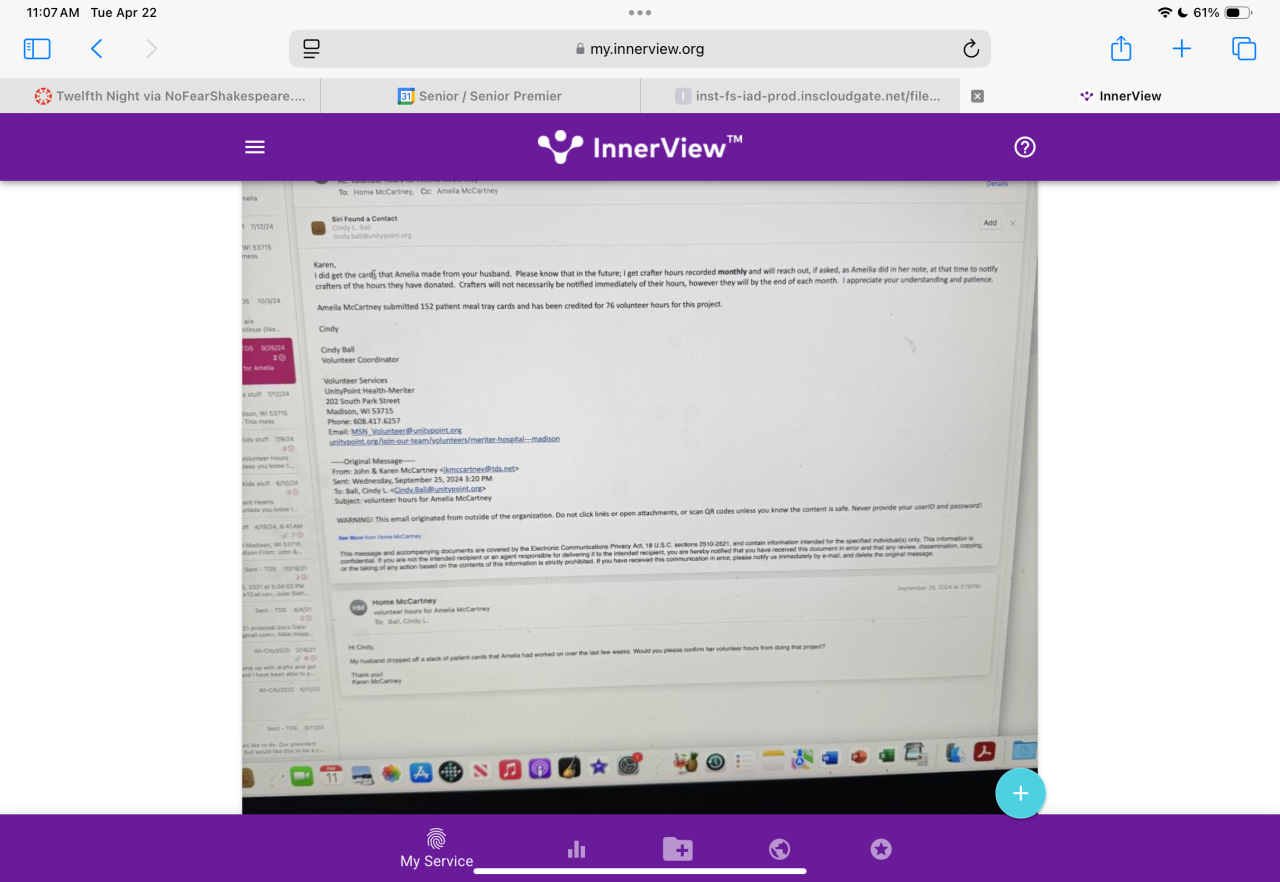This screenshot has width=1280, height=882.
Task: Open the InnerView help question mark
Action: [x=1025, y=147]
